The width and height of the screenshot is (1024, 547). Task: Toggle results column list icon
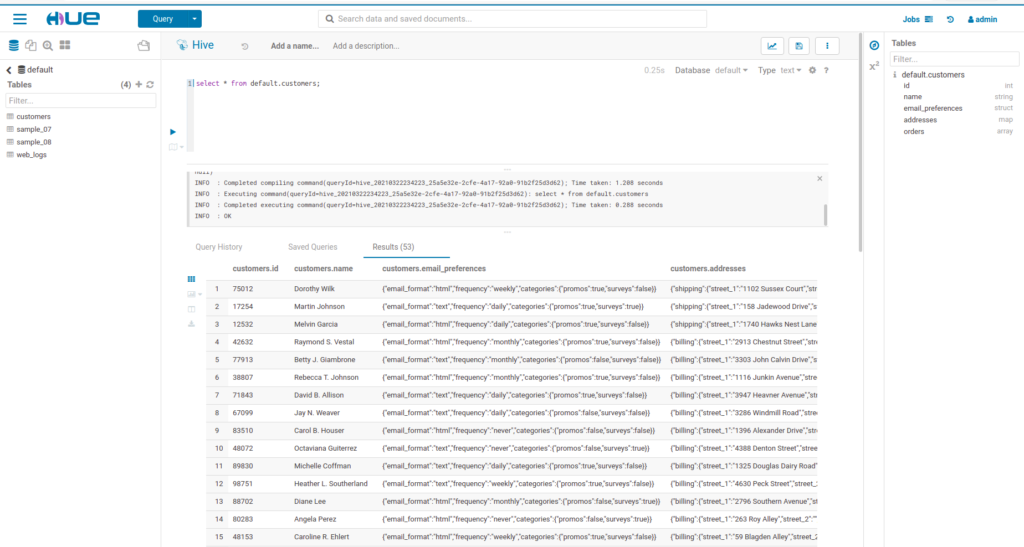click(191, 309)
